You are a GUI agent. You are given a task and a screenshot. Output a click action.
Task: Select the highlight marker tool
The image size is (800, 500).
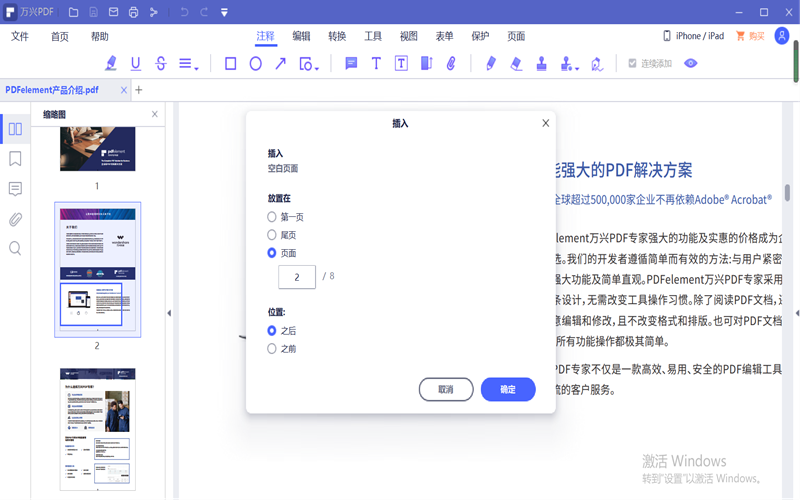pos(111,63)
